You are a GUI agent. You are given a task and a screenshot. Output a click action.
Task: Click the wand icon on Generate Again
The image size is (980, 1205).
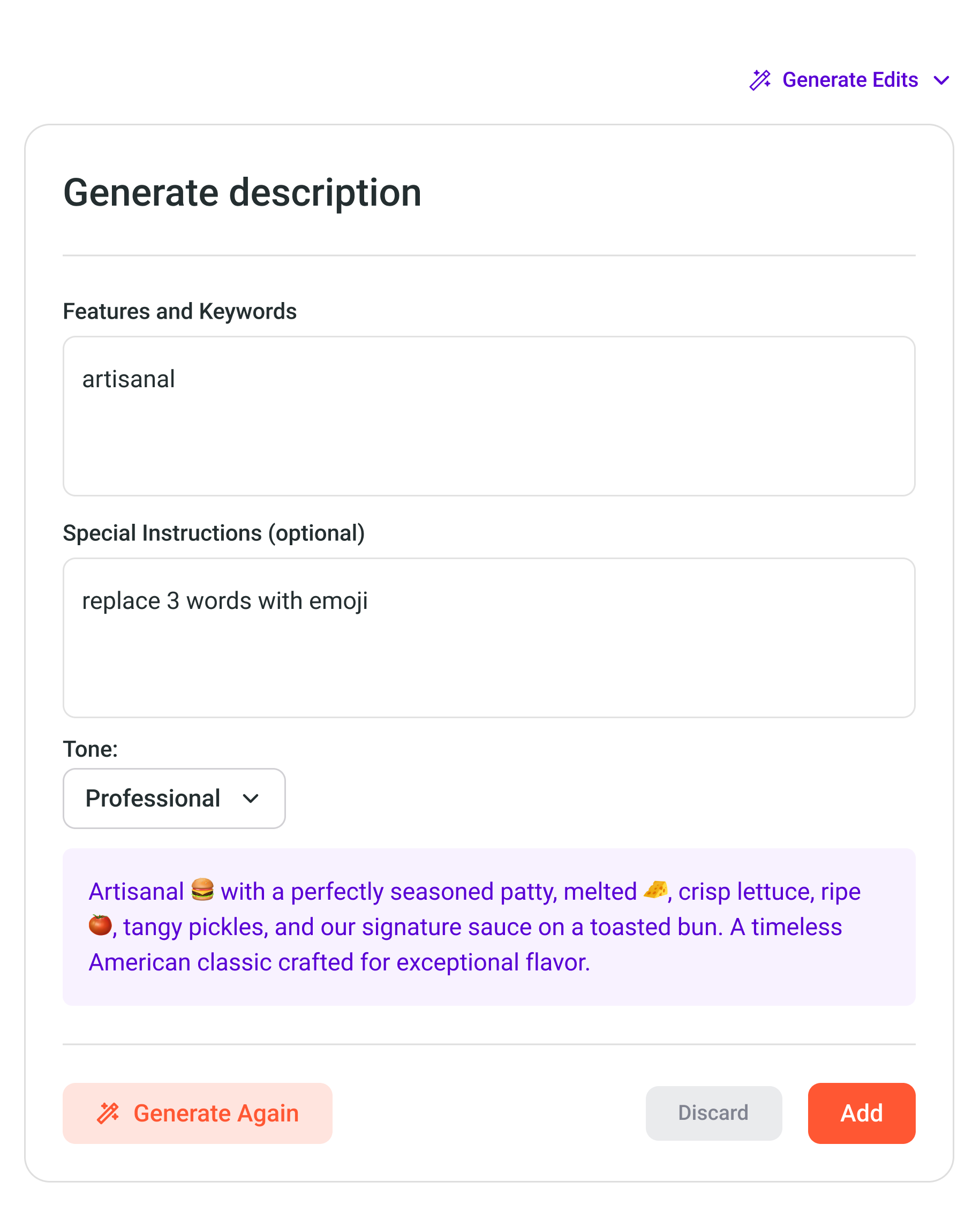108,1113
